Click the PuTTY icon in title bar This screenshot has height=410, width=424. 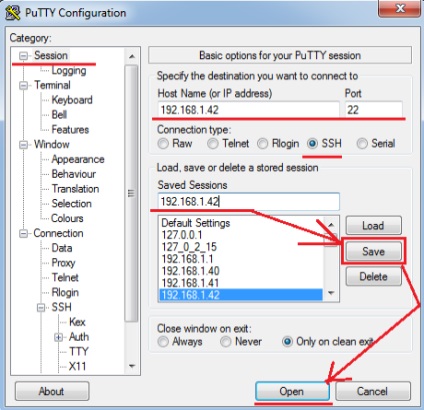13,13
